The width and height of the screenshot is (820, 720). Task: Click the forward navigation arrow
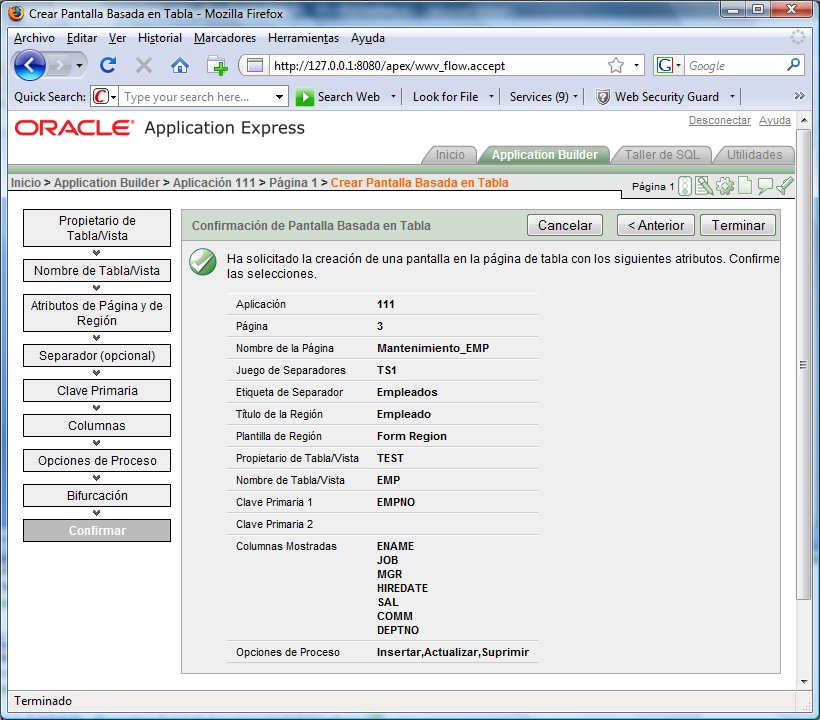tap(60, 65)
